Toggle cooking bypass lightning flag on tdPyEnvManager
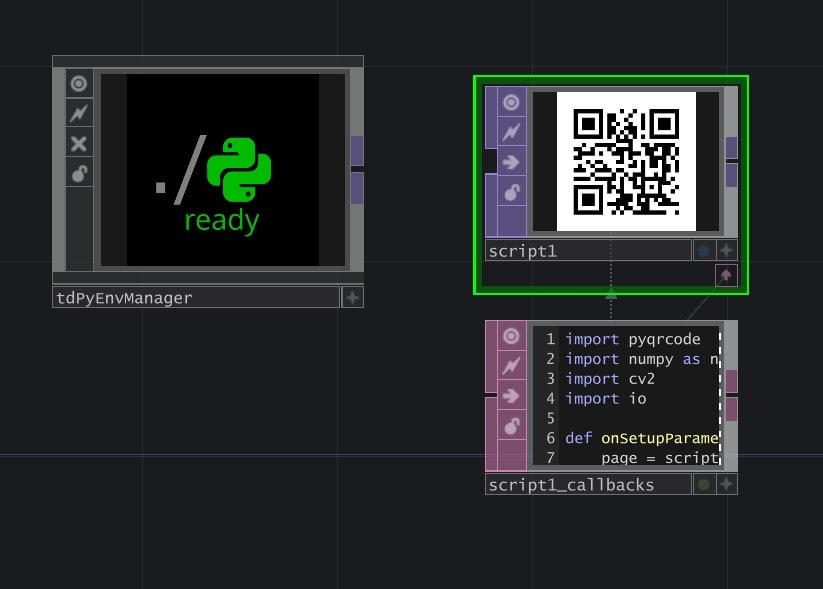Screen dimensions: 823x589 79,113
